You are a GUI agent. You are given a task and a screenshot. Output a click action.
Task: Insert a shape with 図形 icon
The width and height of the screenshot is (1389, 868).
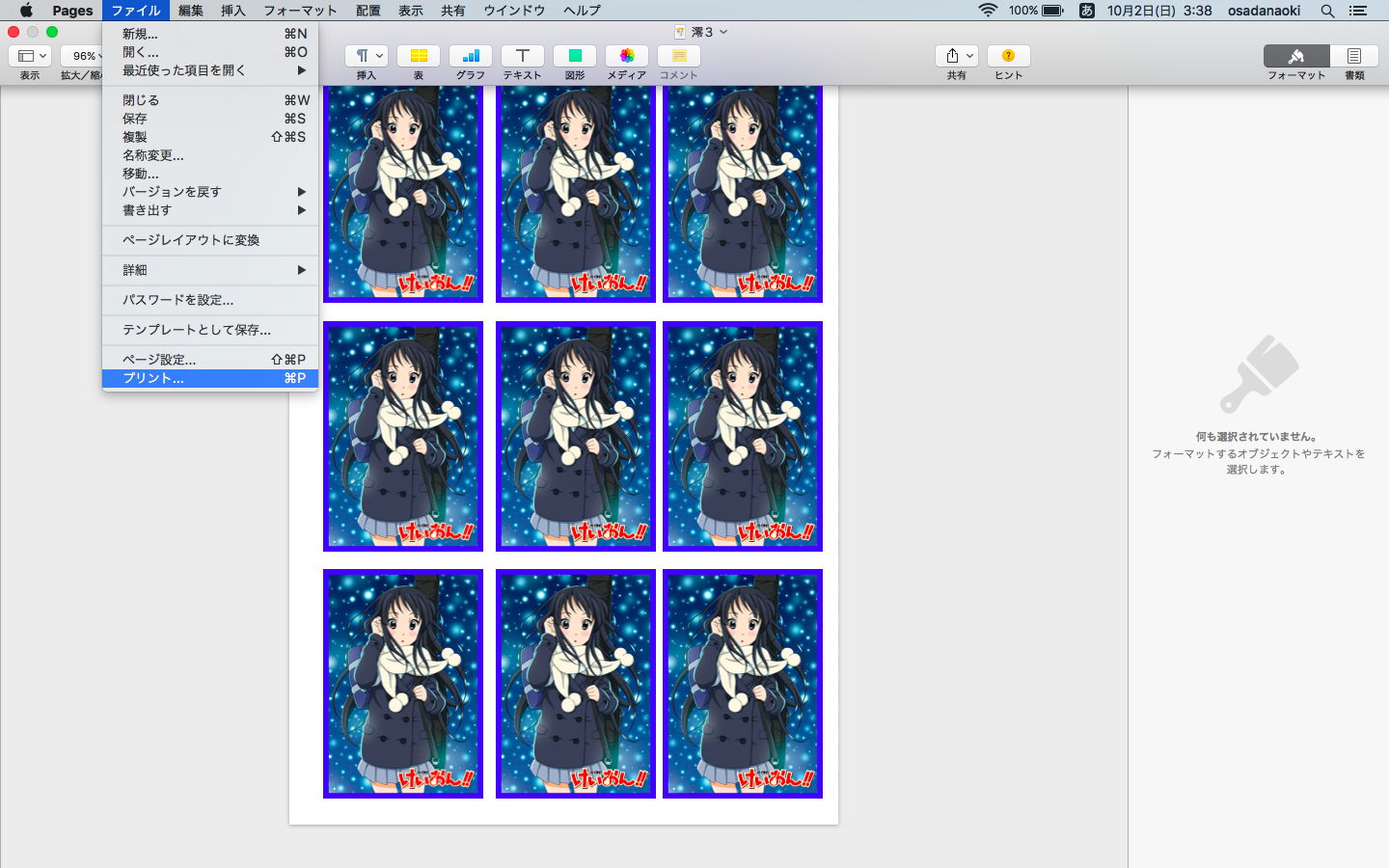coord(575,56)
